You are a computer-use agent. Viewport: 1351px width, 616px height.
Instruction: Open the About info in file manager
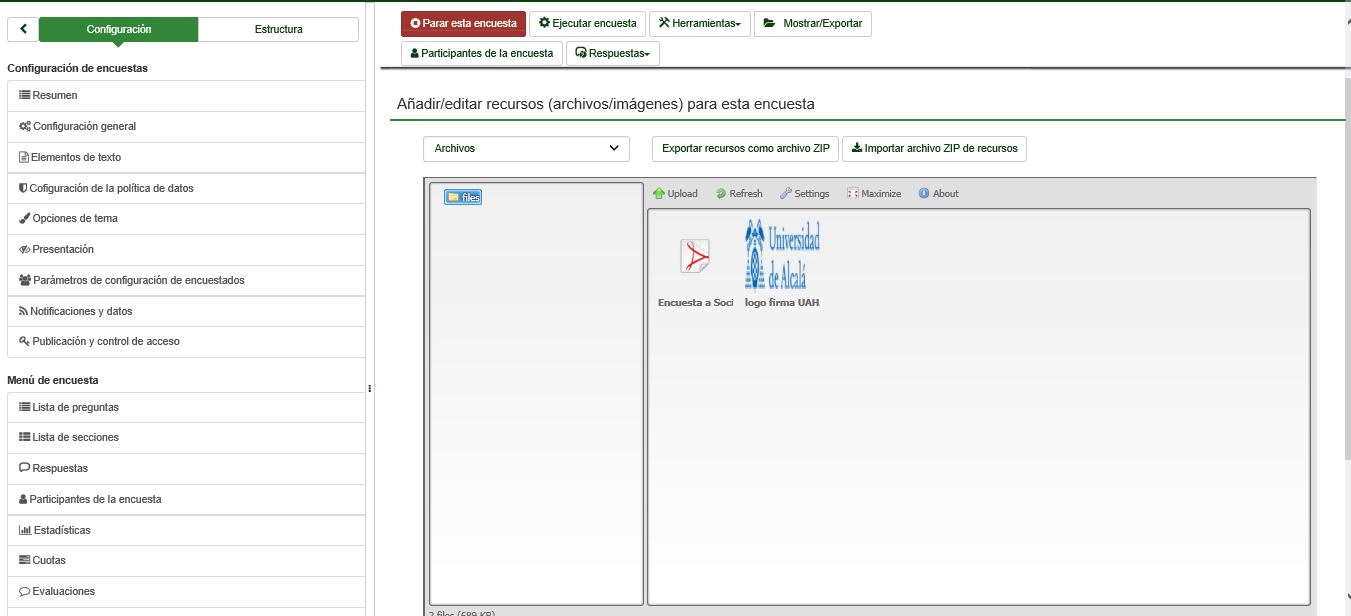click(x=938, y=194)
